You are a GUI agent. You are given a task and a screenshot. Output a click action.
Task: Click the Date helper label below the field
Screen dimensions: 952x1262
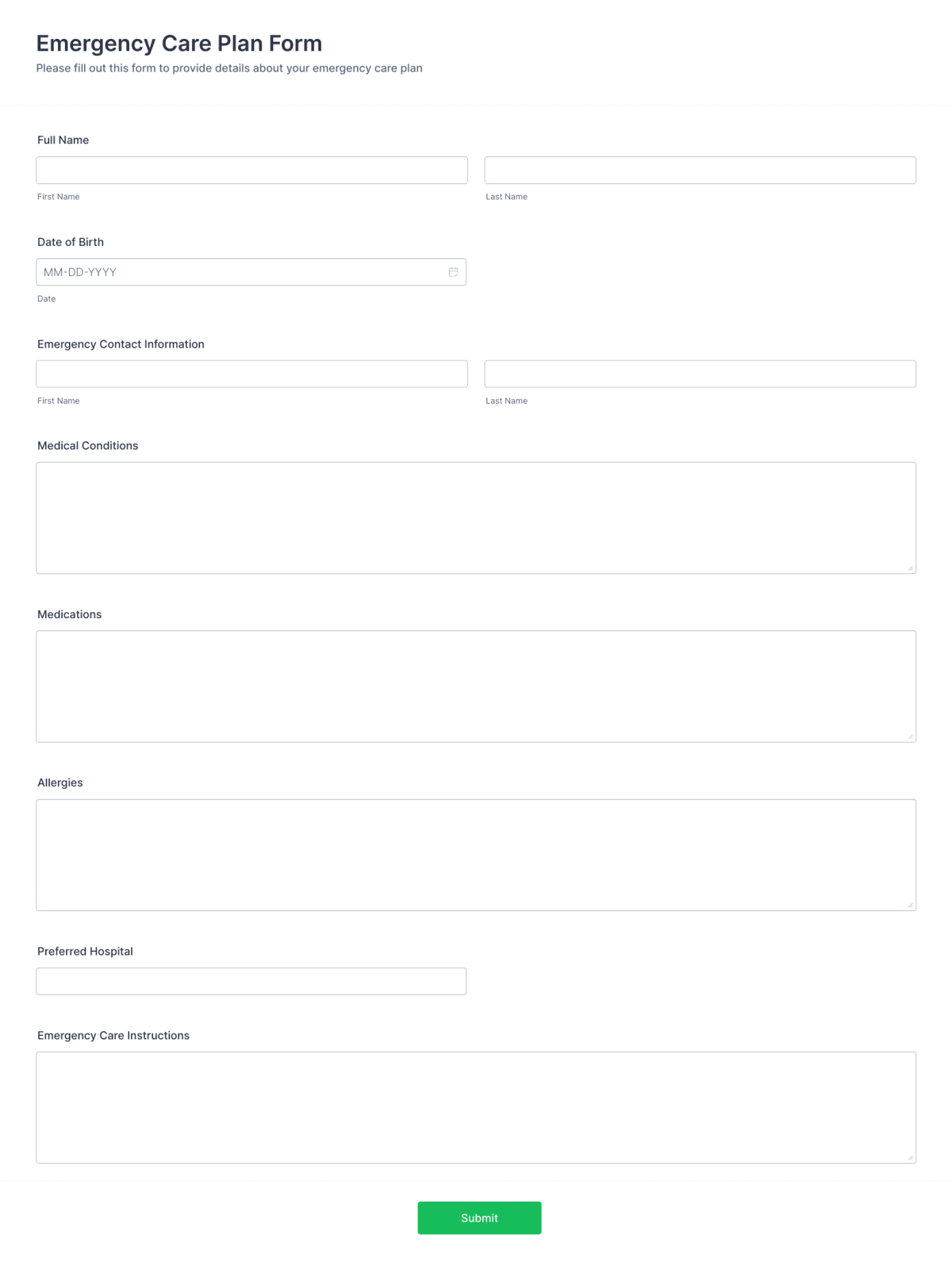tap(46, 298)
